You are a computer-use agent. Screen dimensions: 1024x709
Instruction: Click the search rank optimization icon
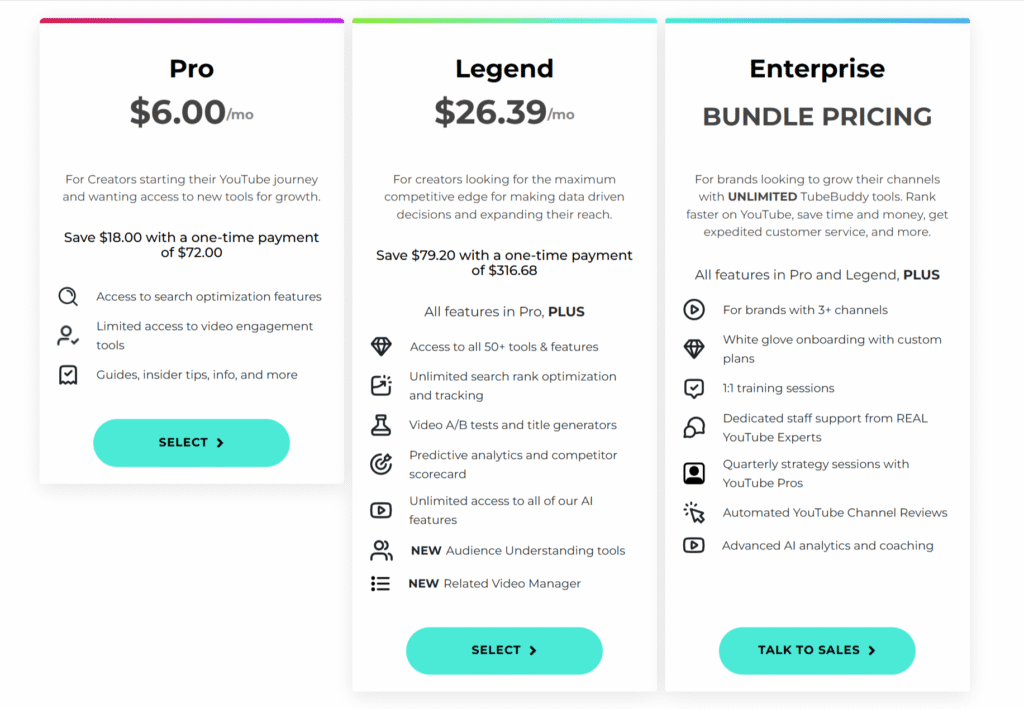(381, 386)
